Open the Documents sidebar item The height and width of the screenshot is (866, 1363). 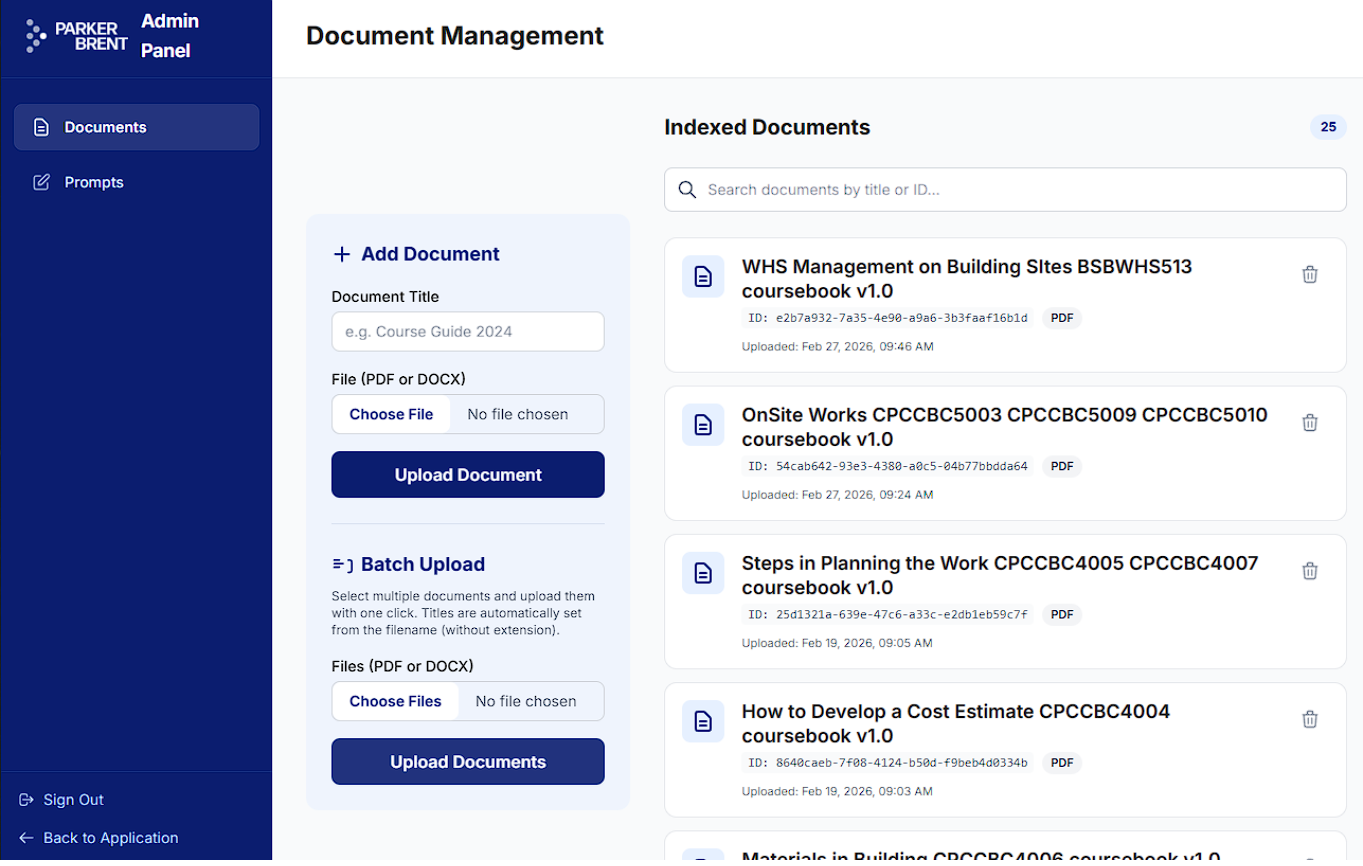point(136,127)
